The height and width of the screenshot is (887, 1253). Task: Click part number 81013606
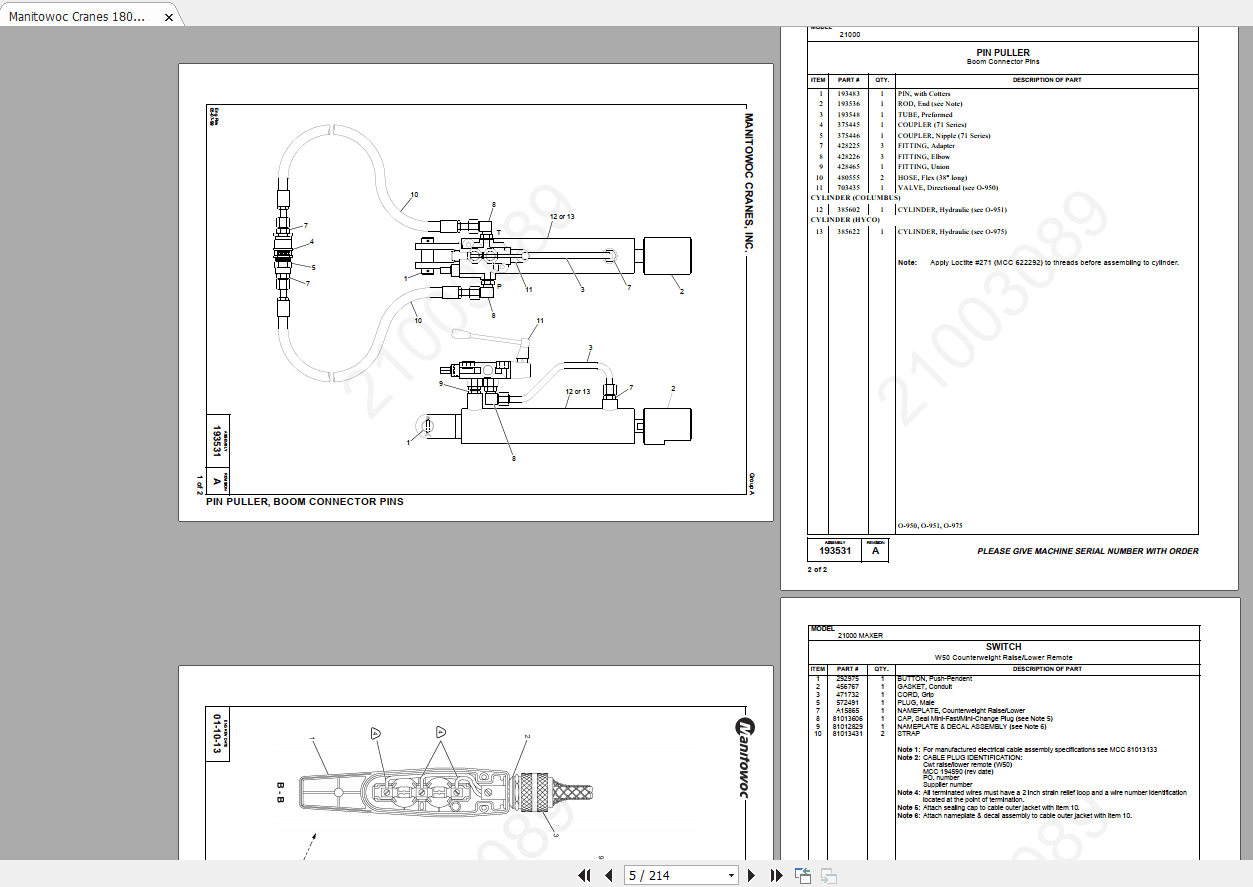[848, 719]
